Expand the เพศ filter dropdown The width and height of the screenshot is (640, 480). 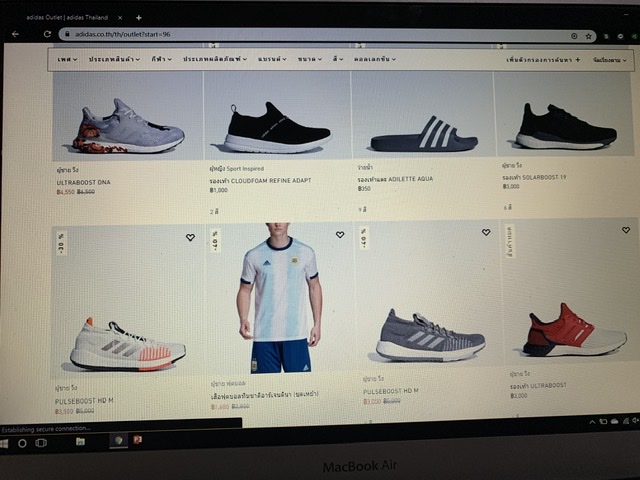click(x=67, y=60)
